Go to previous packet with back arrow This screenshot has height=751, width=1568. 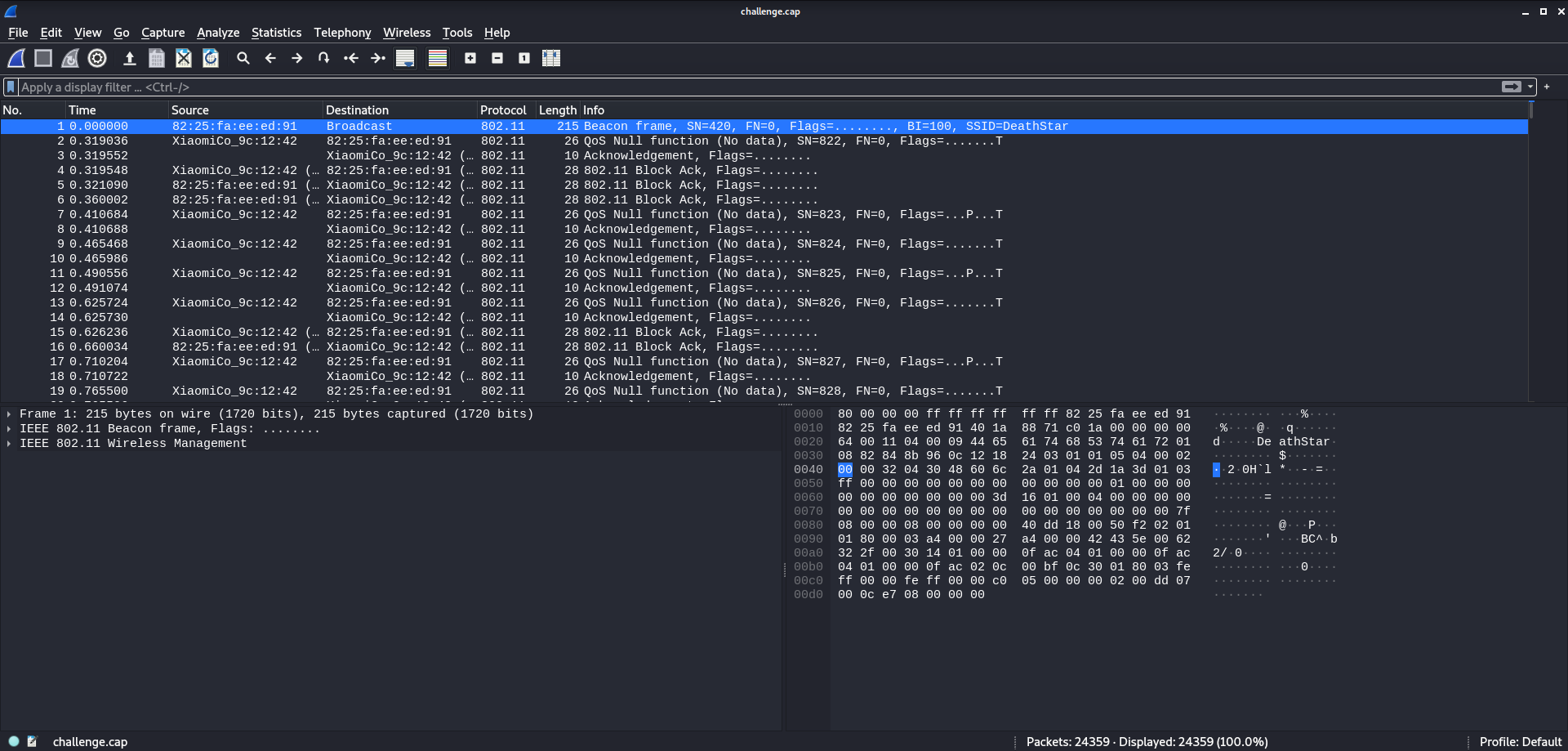[270, 58]
